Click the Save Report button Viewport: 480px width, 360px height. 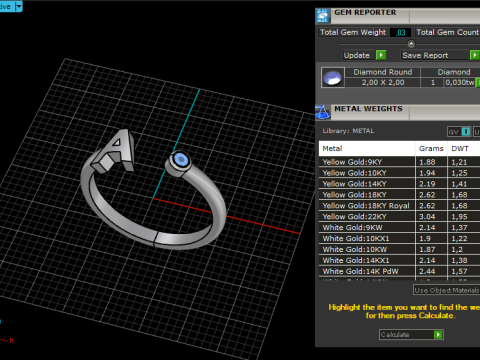(x=434, y=55)
